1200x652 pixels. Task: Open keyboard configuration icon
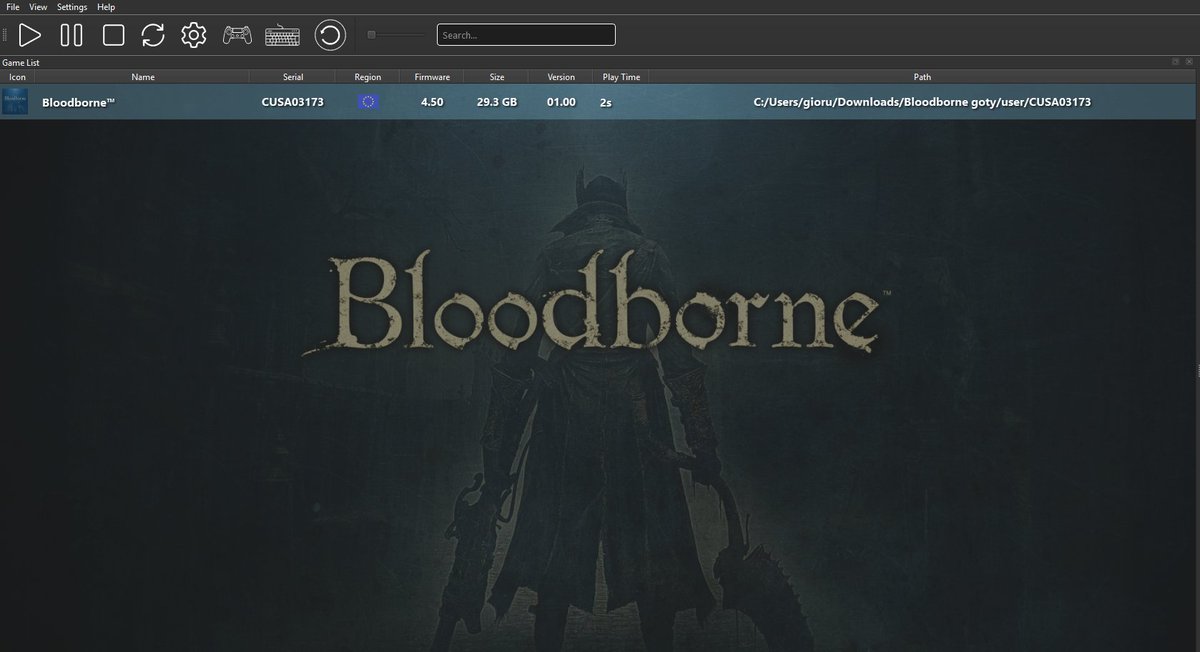(x=283, y=36)
